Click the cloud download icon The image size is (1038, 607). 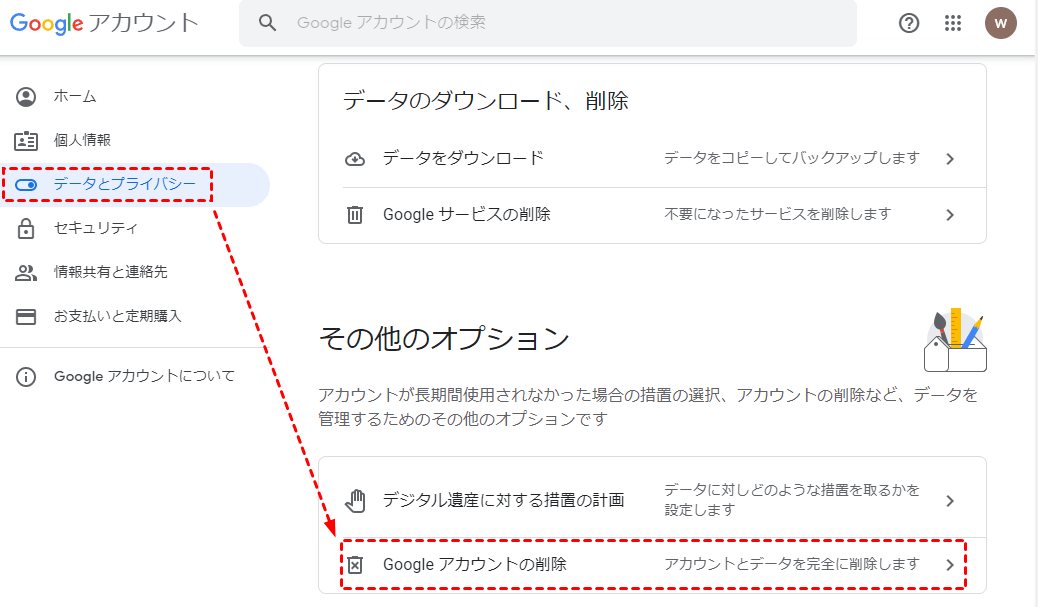pyautogui.click(x=355, y=159)
